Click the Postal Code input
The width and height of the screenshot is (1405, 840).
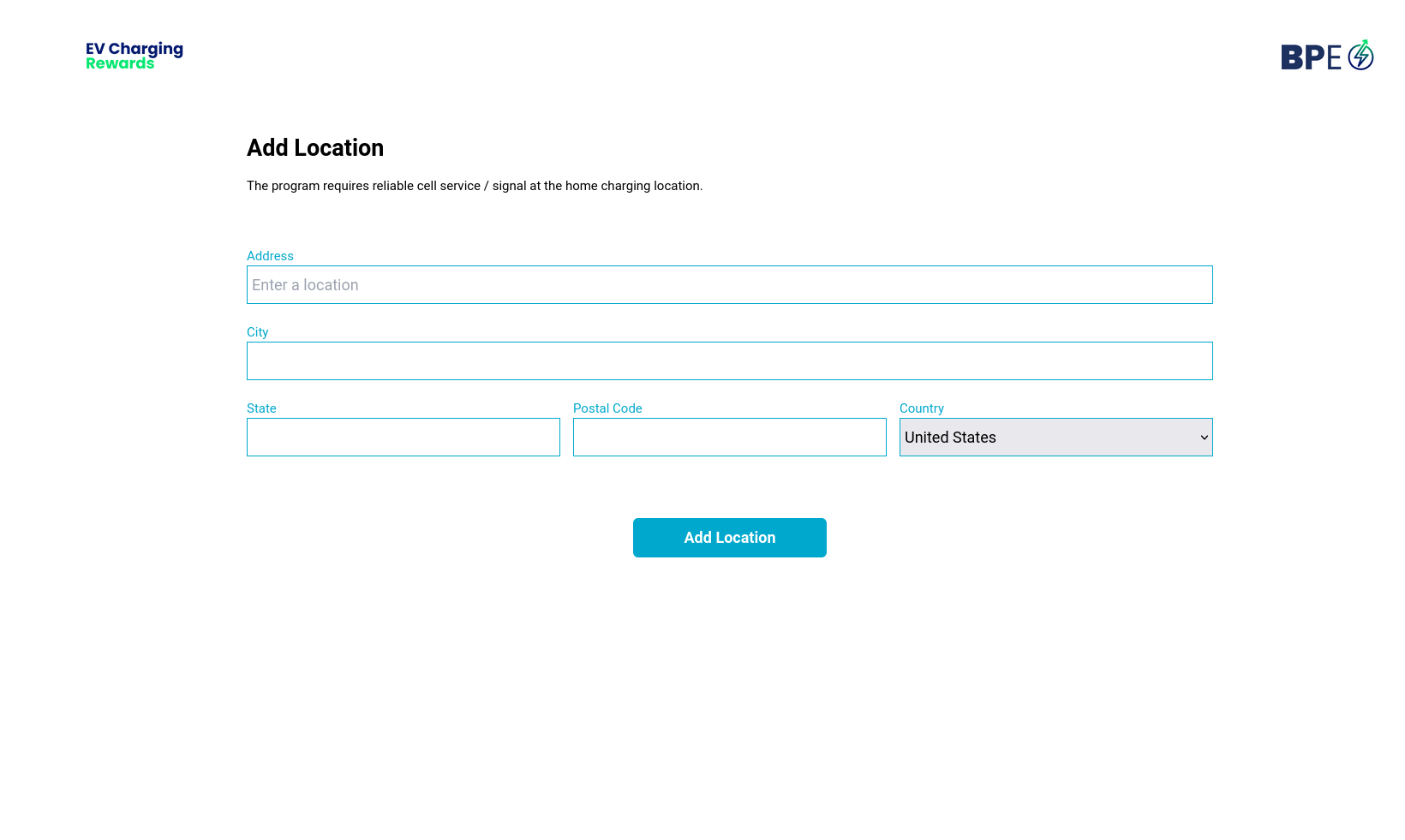[x=729, y=437]
